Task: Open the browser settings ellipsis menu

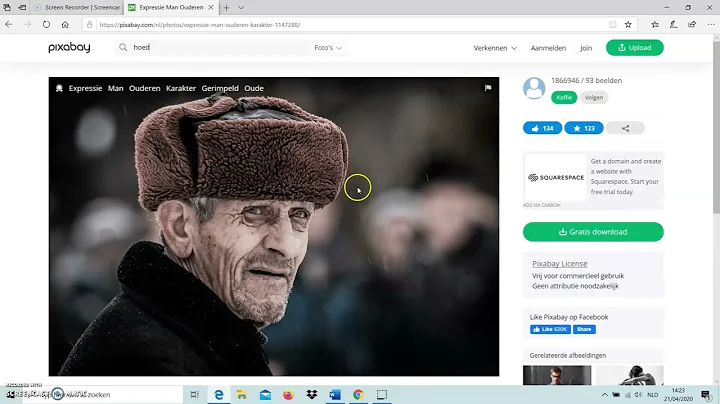Action: tap(711, 25)
